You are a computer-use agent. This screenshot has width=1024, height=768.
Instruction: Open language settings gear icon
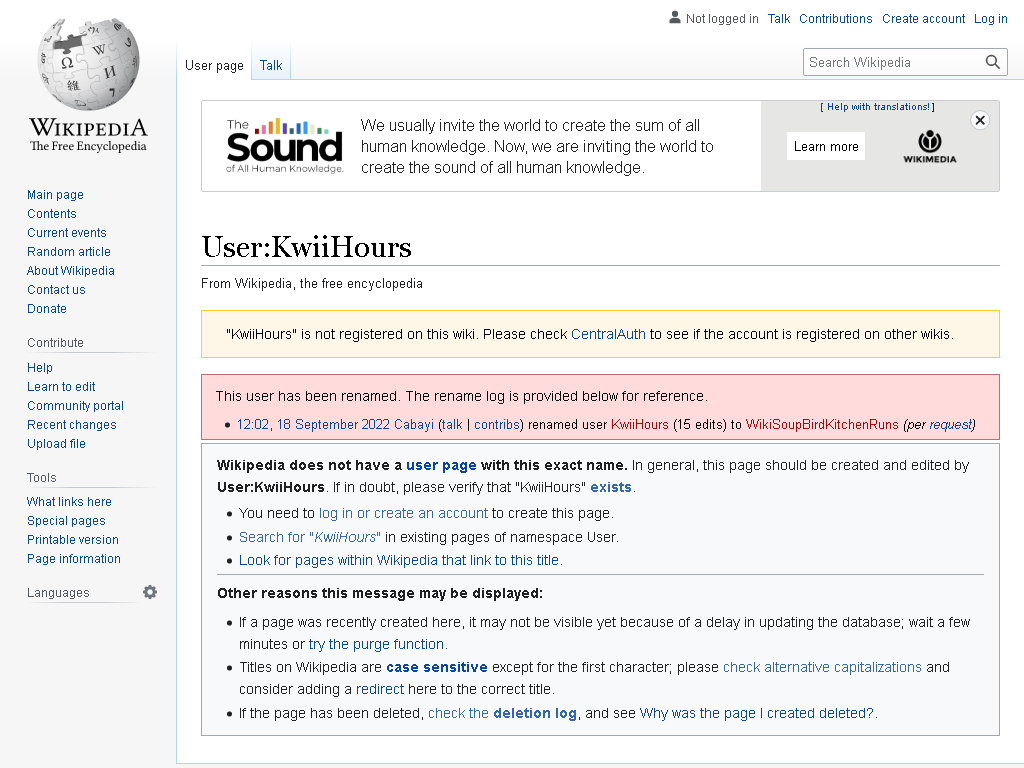click(x=150, y=592)
